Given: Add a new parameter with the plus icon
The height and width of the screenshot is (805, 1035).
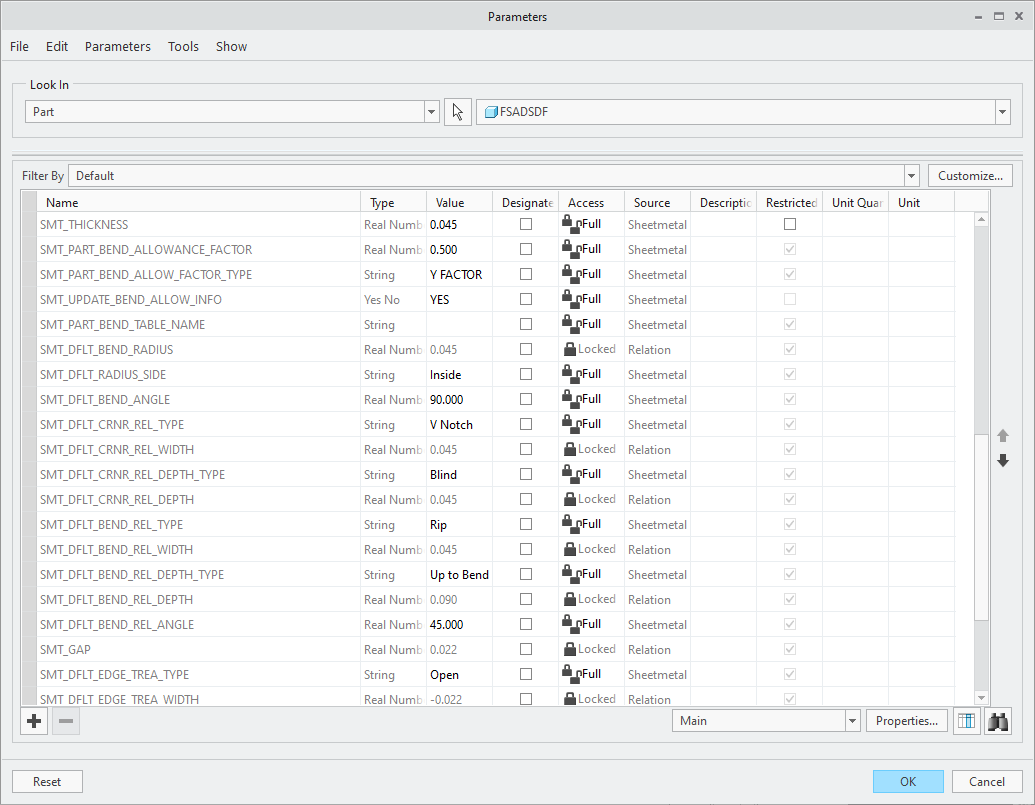Looking at the screenshot, I should pyautogui.click(x=33, y=720).
